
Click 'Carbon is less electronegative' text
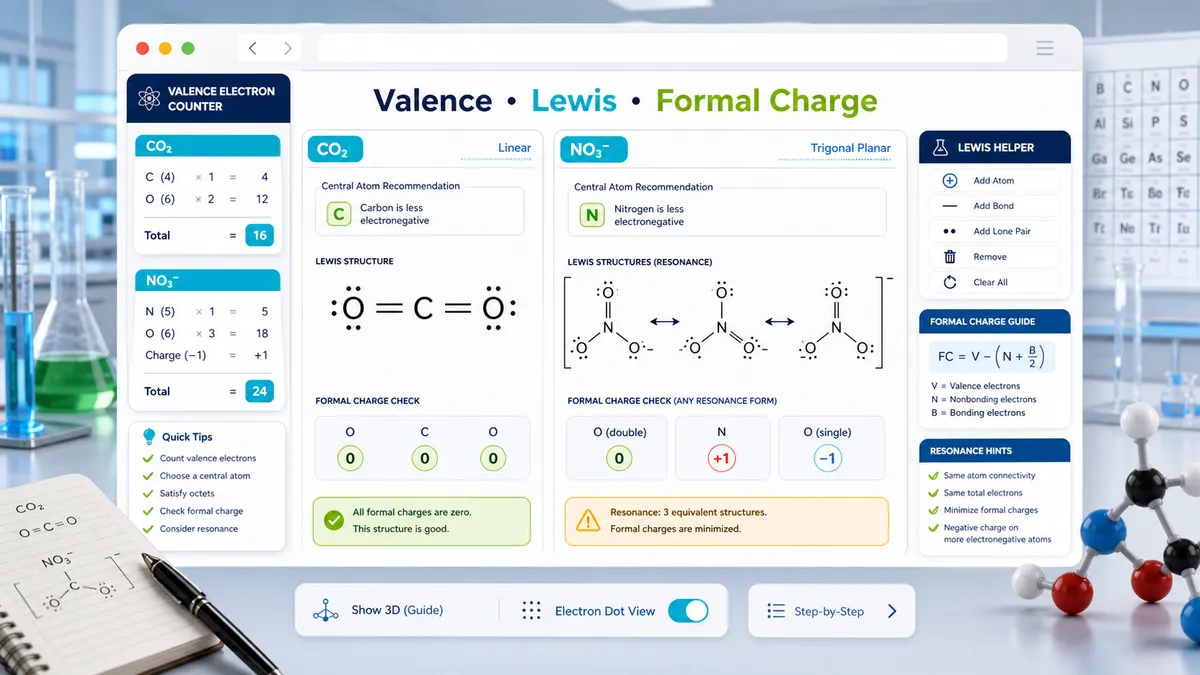pos(392,214)
